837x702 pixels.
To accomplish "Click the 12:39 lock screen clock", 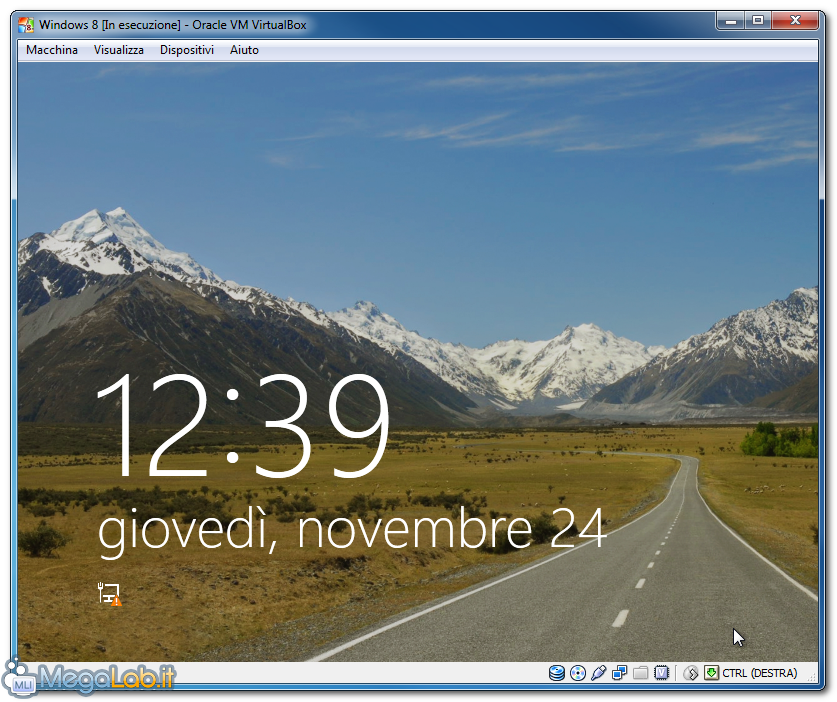I will pyautogui.click(x=242, y=425).
